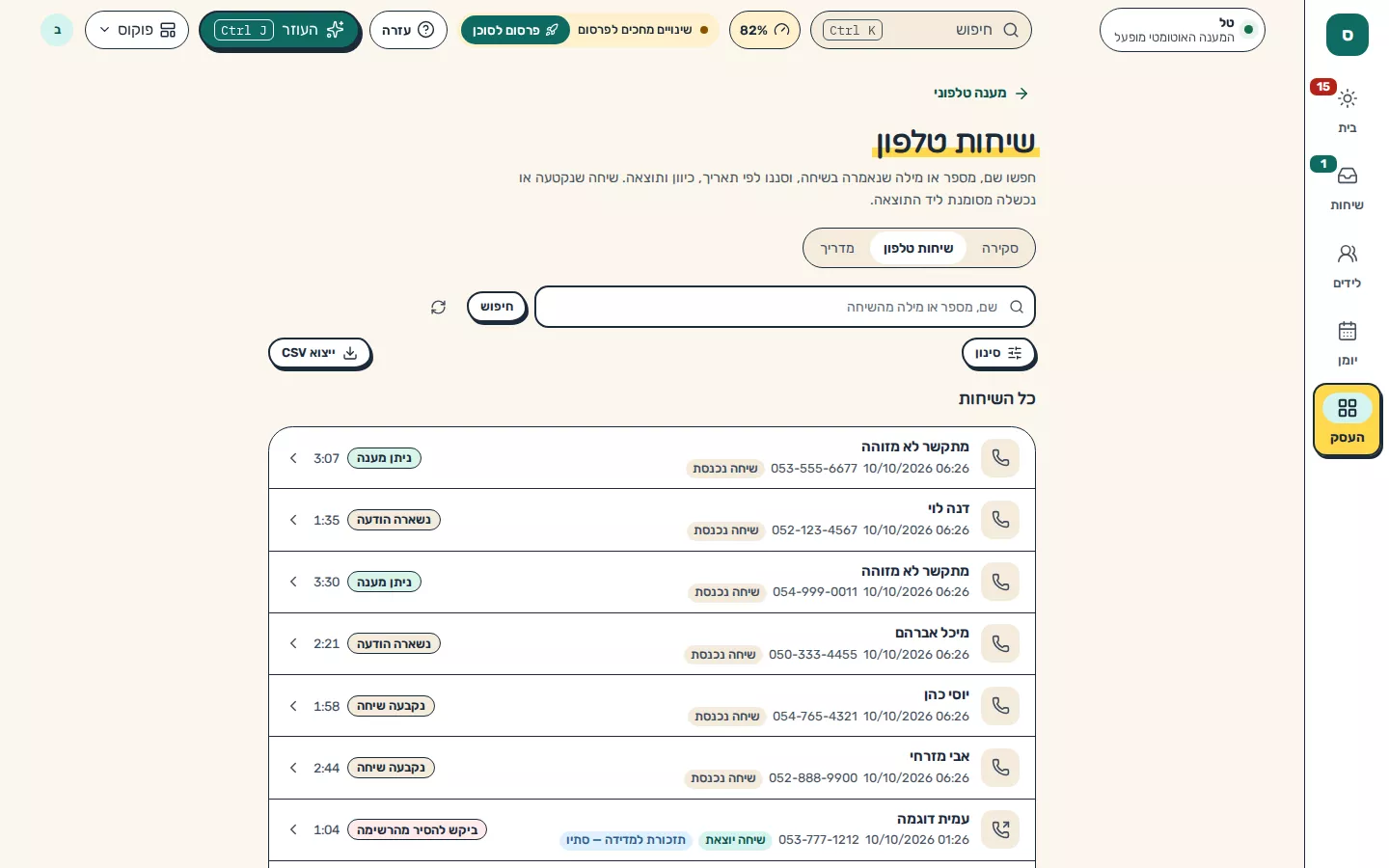Click the ביקש להסיר מהרשימה status badge
Viewport: 1389px width, 868px height.
click(x=417, y=829)
